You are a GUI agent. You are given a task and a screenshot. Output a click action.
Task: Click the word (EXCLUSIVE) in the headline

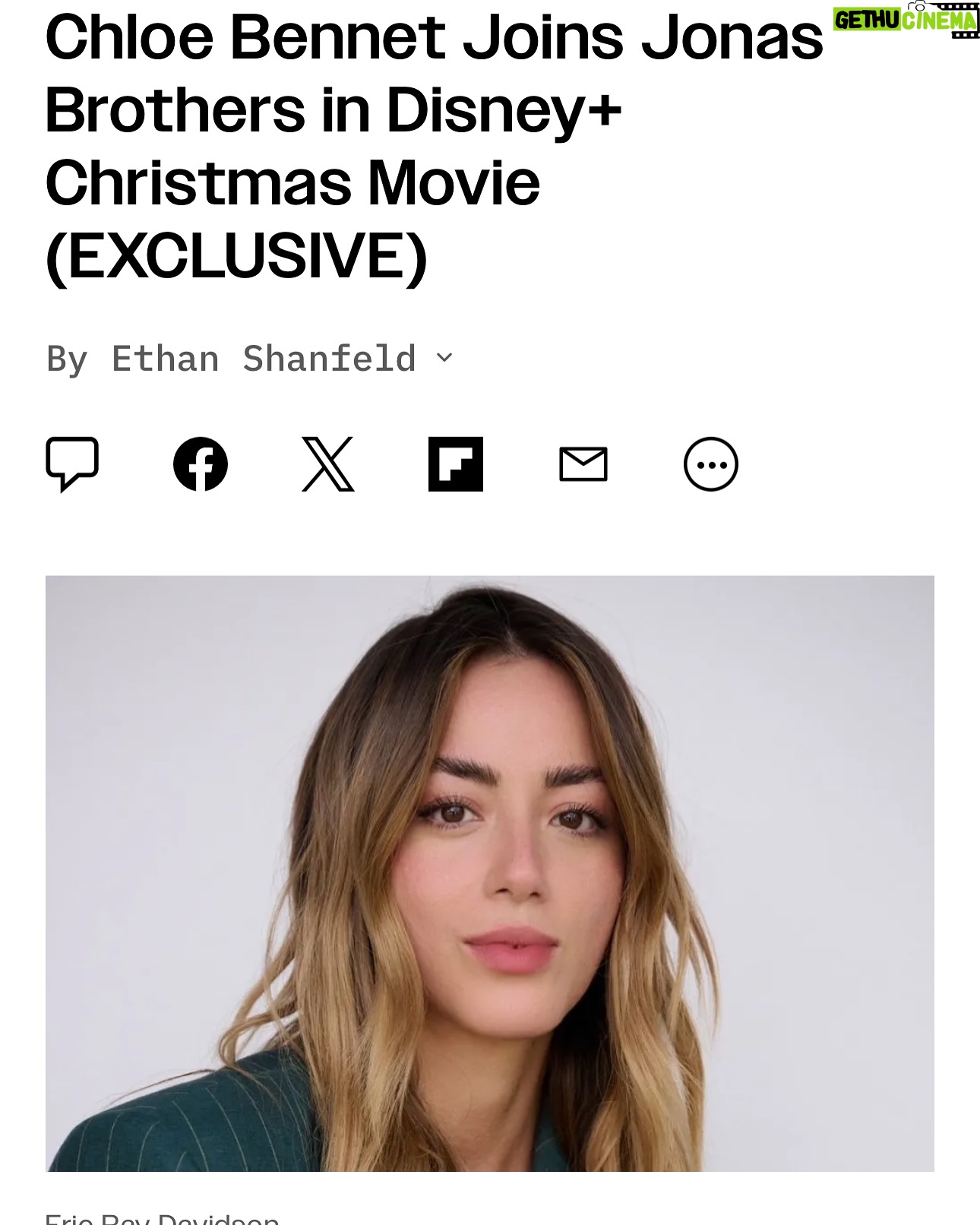coord(236,255)
